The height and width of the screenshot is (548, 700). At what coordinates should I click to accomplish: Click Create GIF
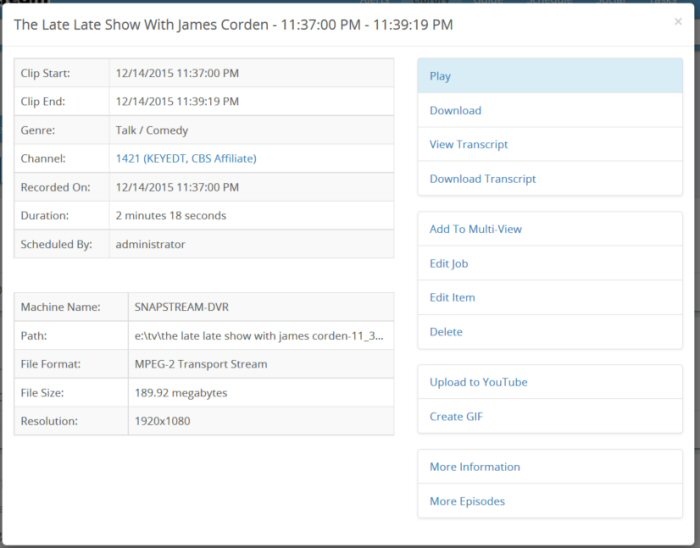tap(550, 416)
